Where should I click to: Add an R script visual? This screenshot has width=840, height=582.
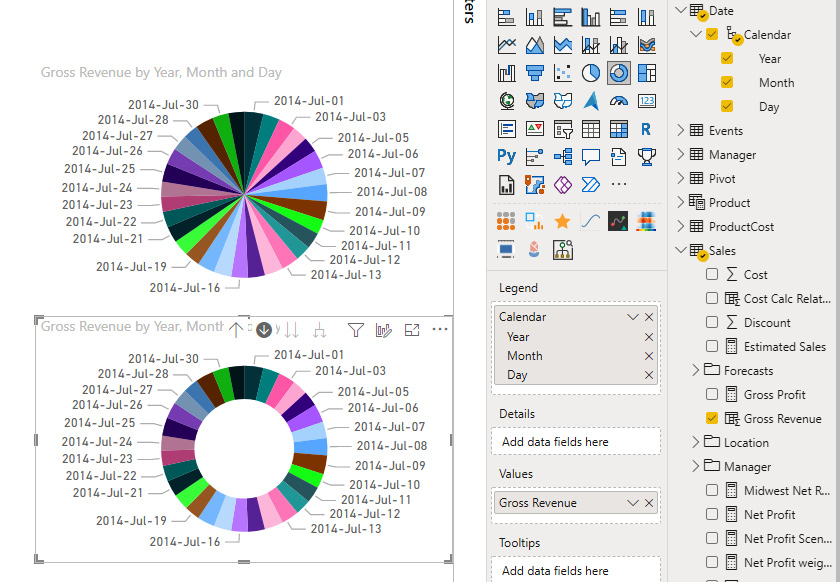(x=647, y=129)
